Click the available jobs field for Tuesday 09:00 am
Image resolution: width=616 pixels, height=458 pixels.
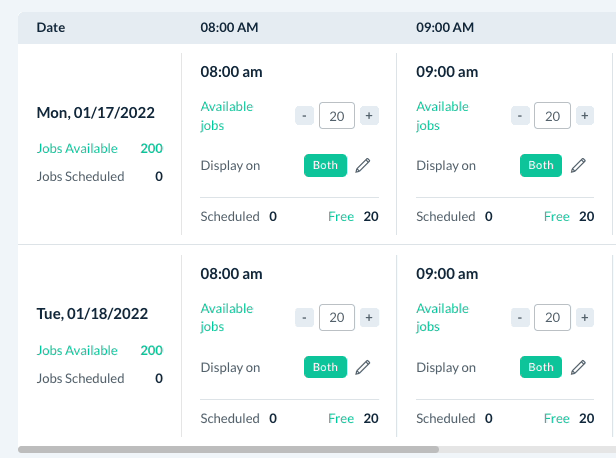click(553, 318)
